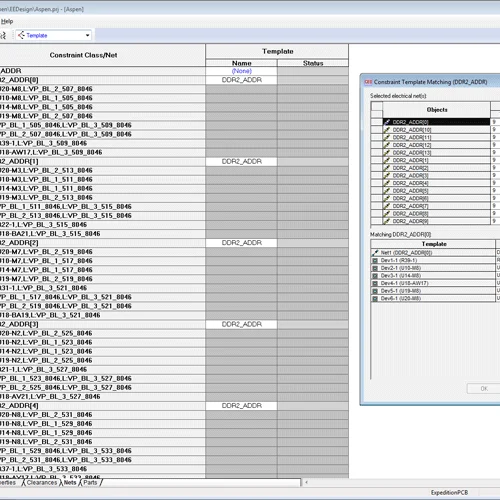Select the 2_ADDR[1] net row in the grid
Image resolution: width=500 pixels, height=500 pixels.
point(102,161)
